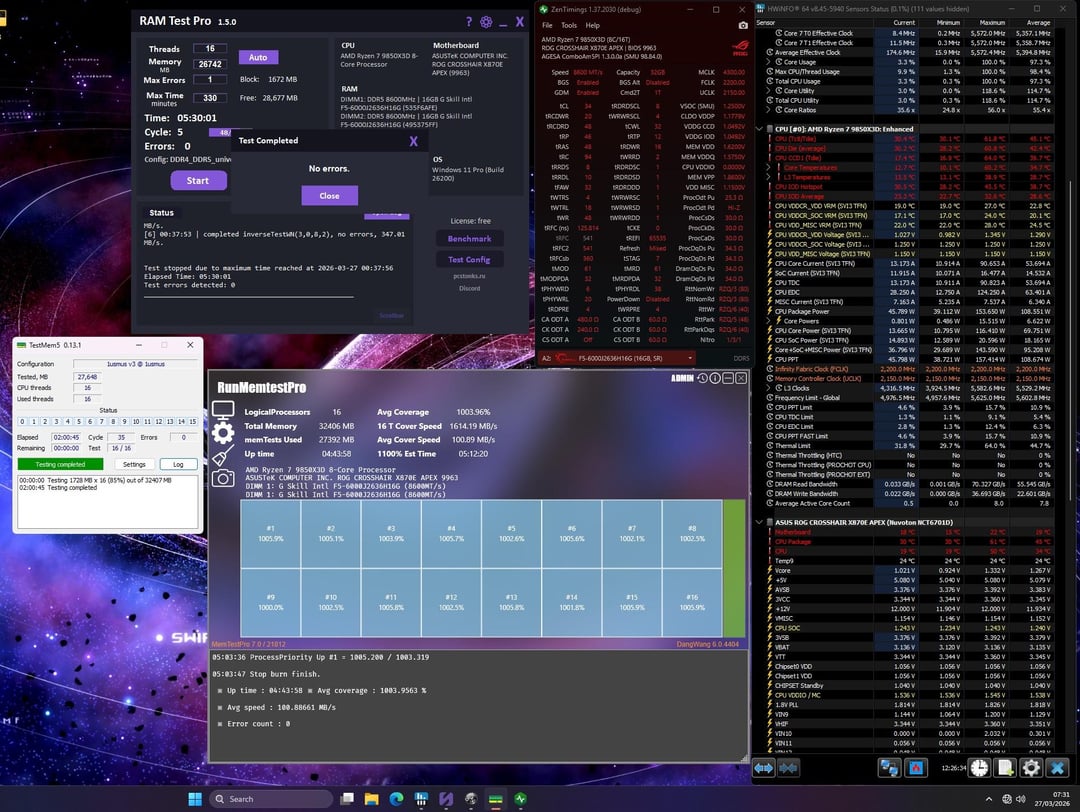The height and width of the screenshot is (812, 1080).
Task: Click the RunMemtestPro info circle icon
Action: tap(715, 379)
